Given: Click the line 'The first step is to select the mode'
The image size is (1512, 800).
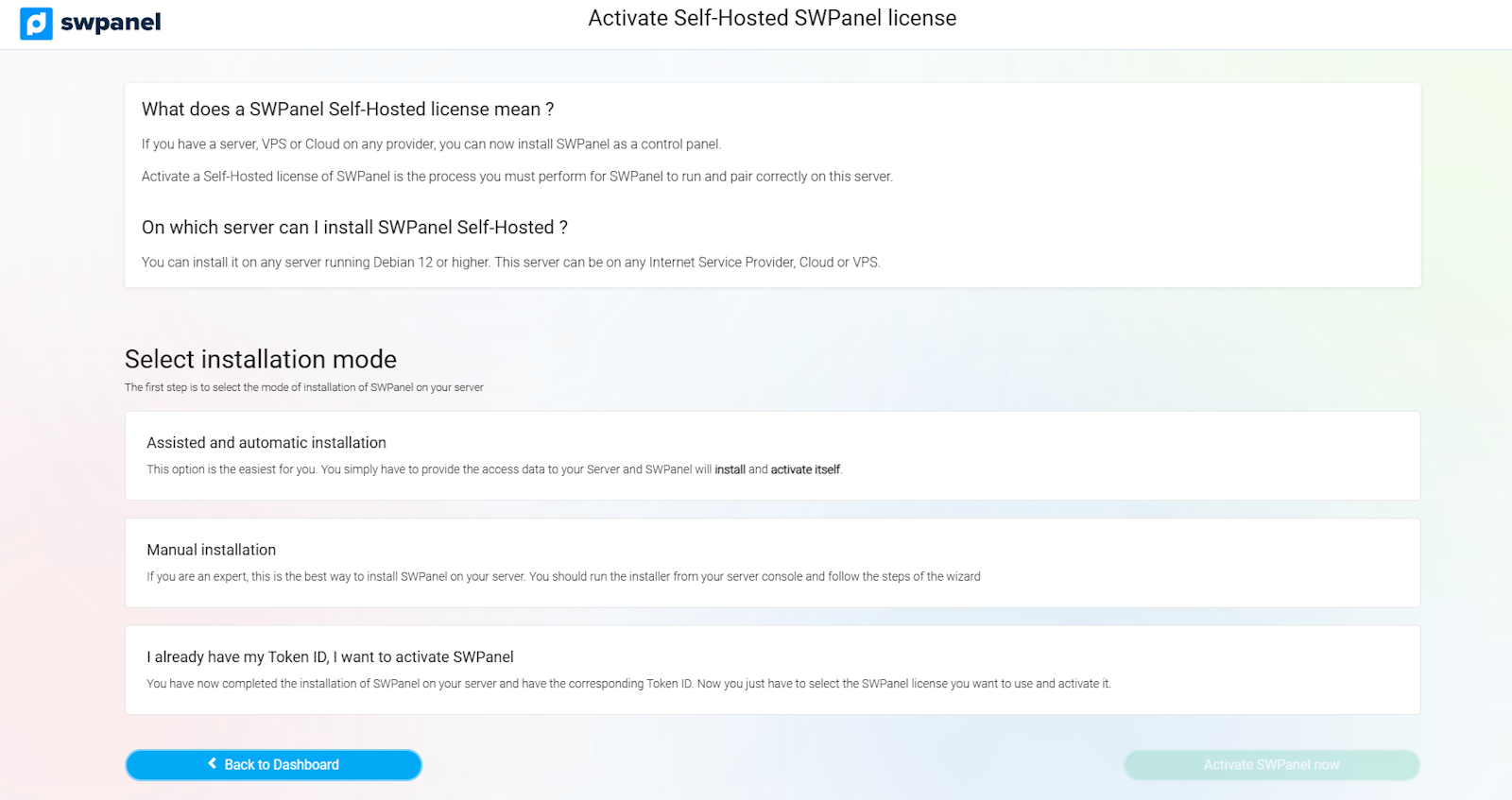Looking at the screenshot, I should (x=304, y=387).
